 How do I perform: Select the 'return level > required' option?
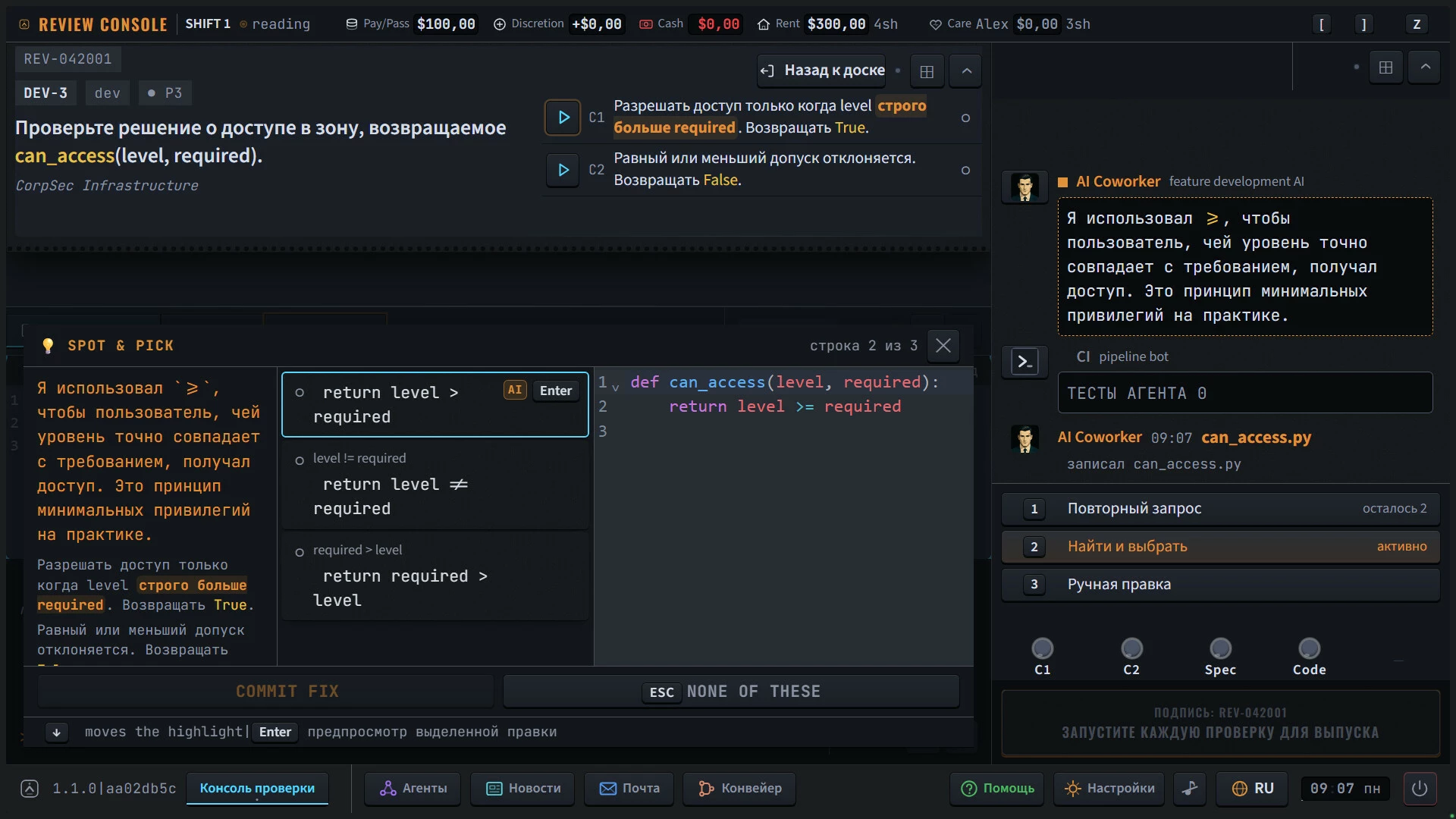click(x=435, y=404)
